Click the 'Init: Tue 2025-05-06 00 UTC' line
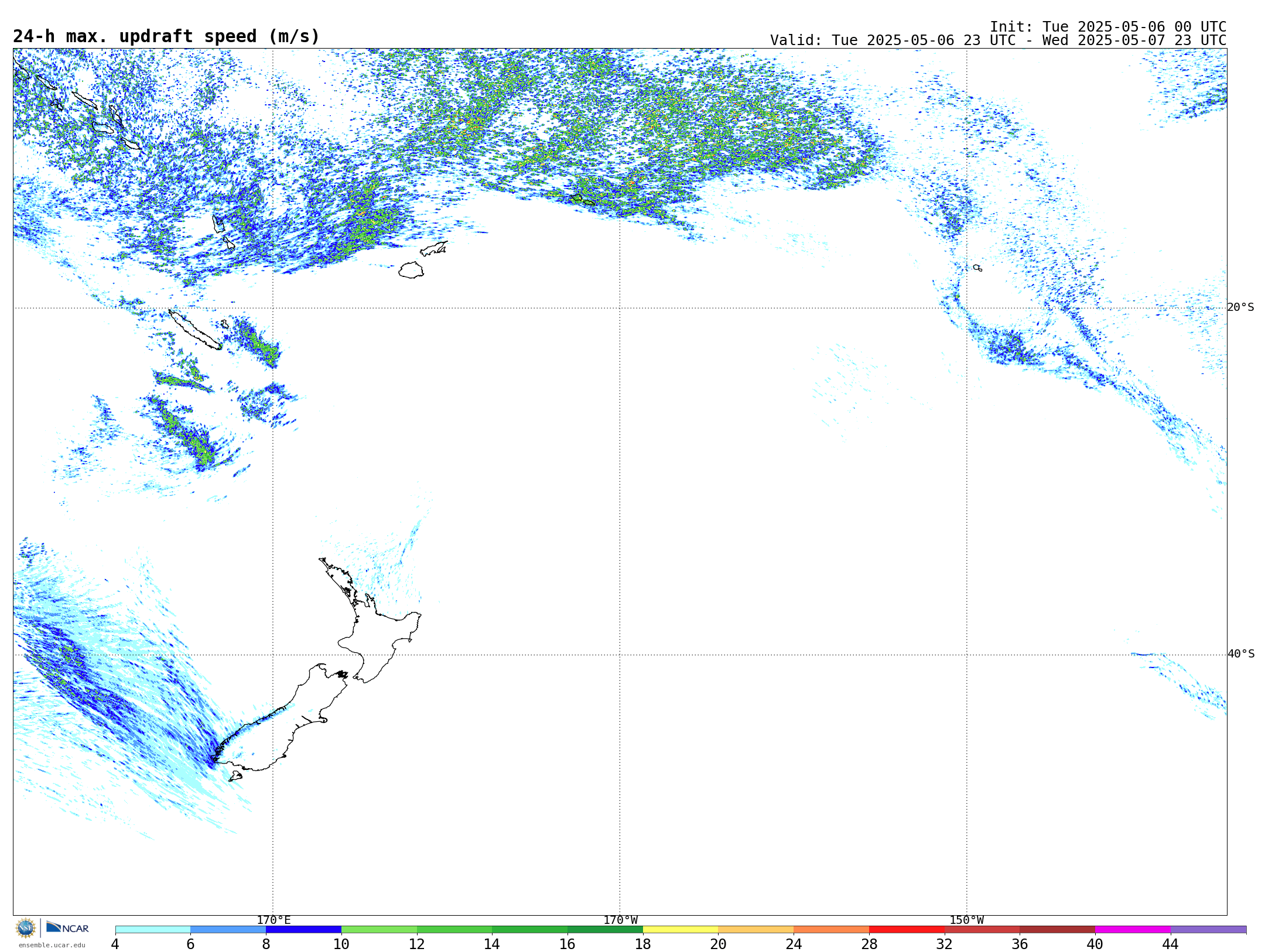This screenshot has width=1265, height=952. (1108, 27)
